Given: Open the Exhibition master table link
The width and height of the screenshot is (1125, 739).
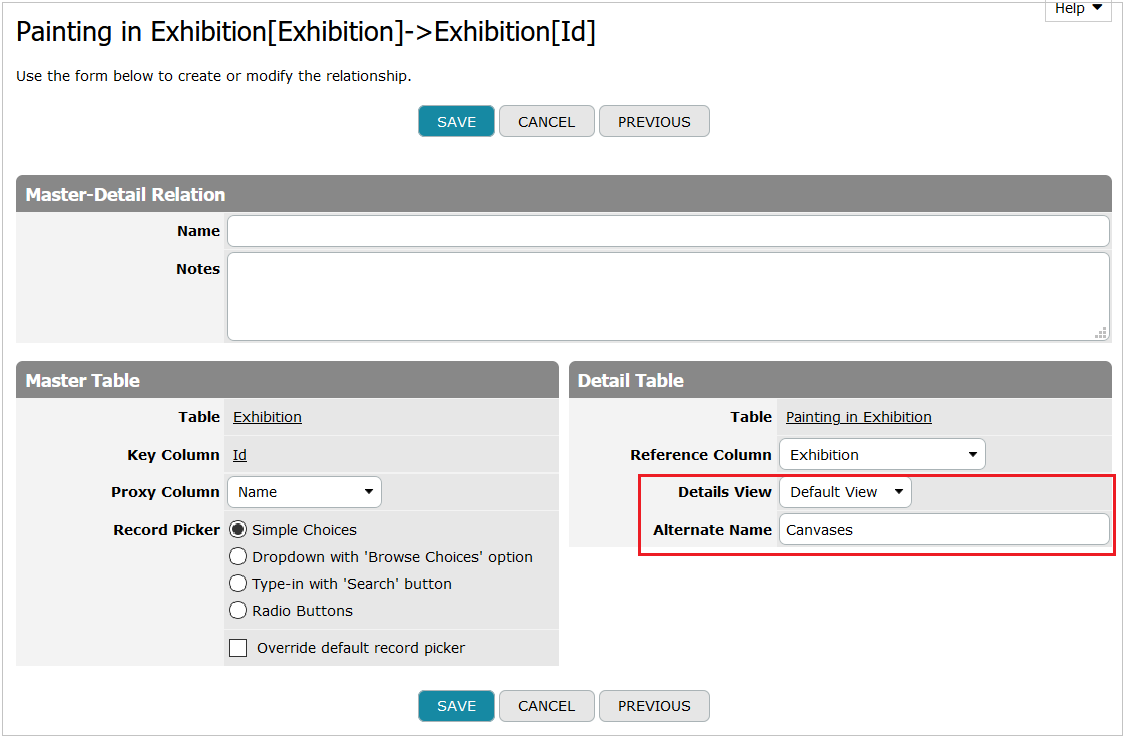Looking at the screenshot, I should click(267, 417).
